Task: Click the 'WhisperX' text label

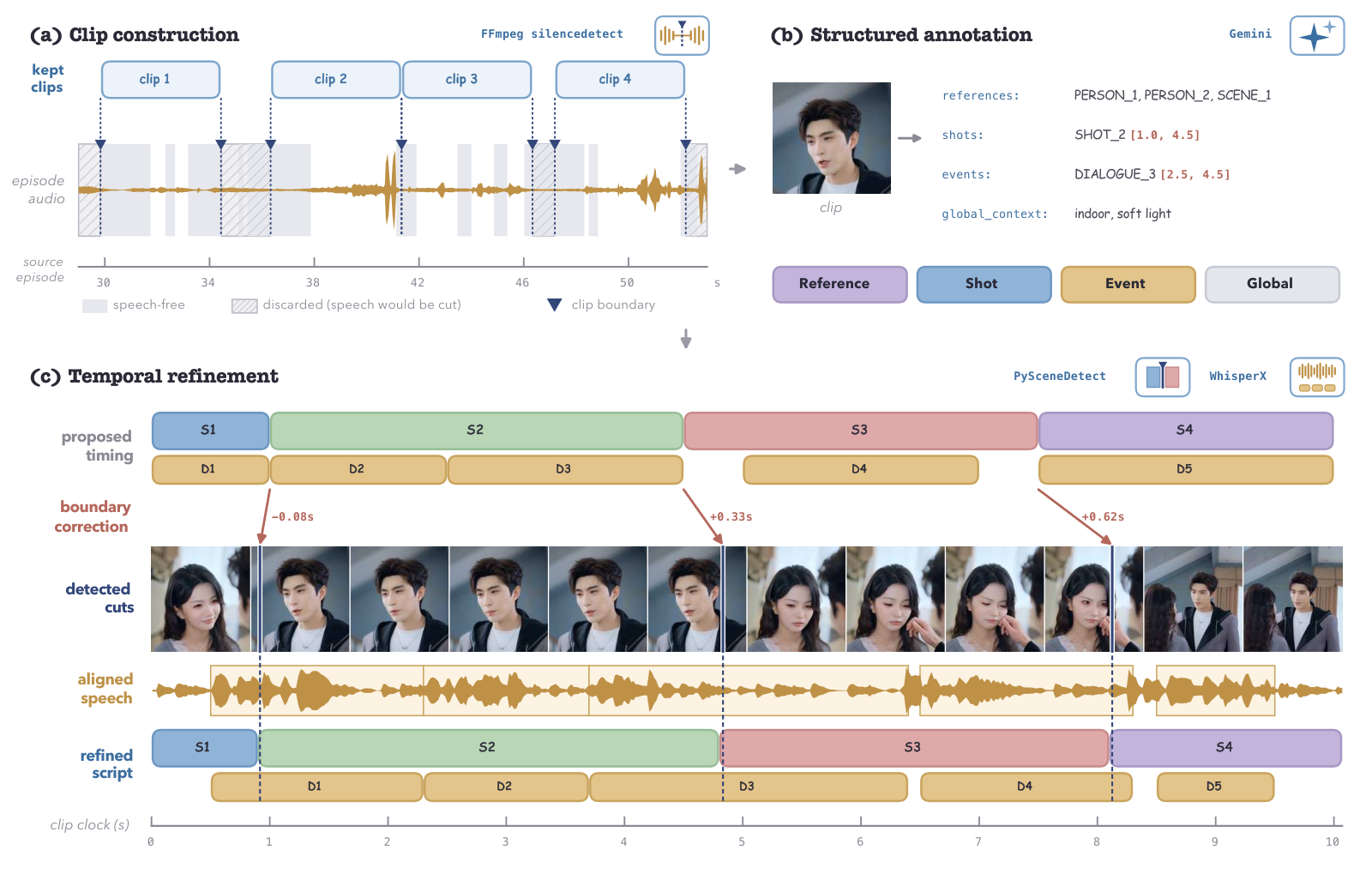Action: click(x=1237, y=377)
